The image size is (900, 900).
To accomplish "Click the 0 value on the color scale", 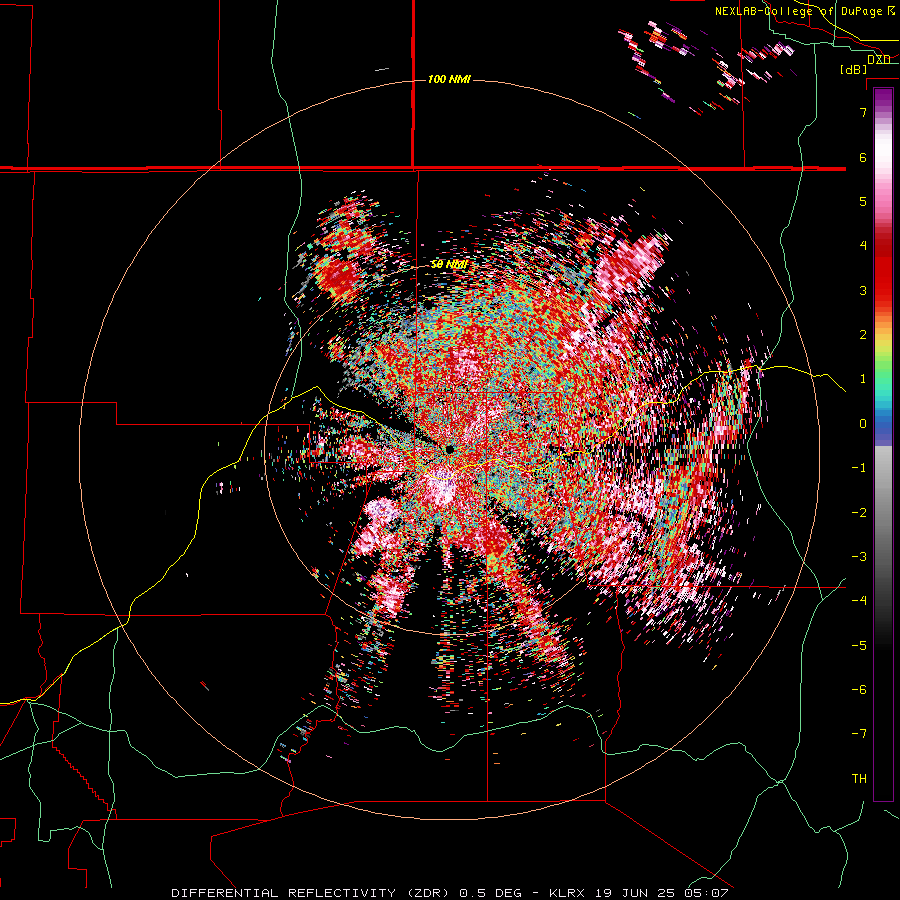I will pyautogui.click(x=863, y=424).
